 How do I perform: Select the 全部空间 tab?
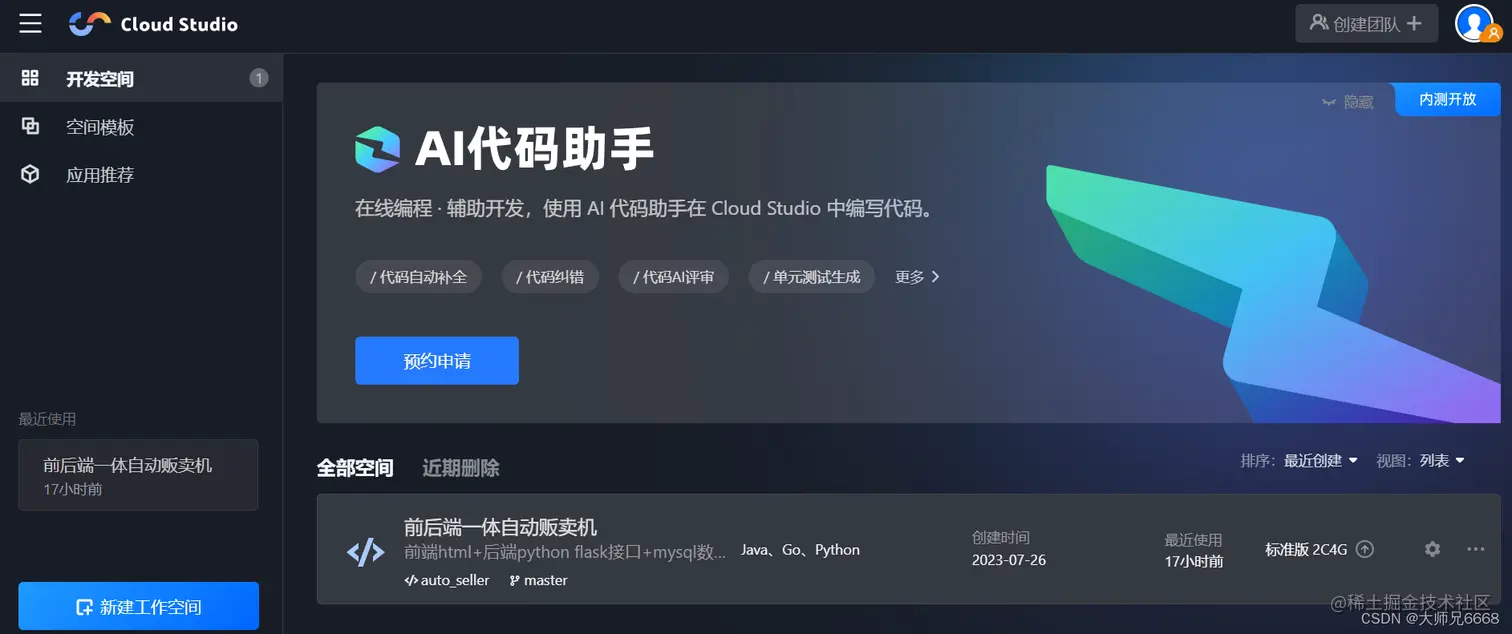[x=355, y=468]
